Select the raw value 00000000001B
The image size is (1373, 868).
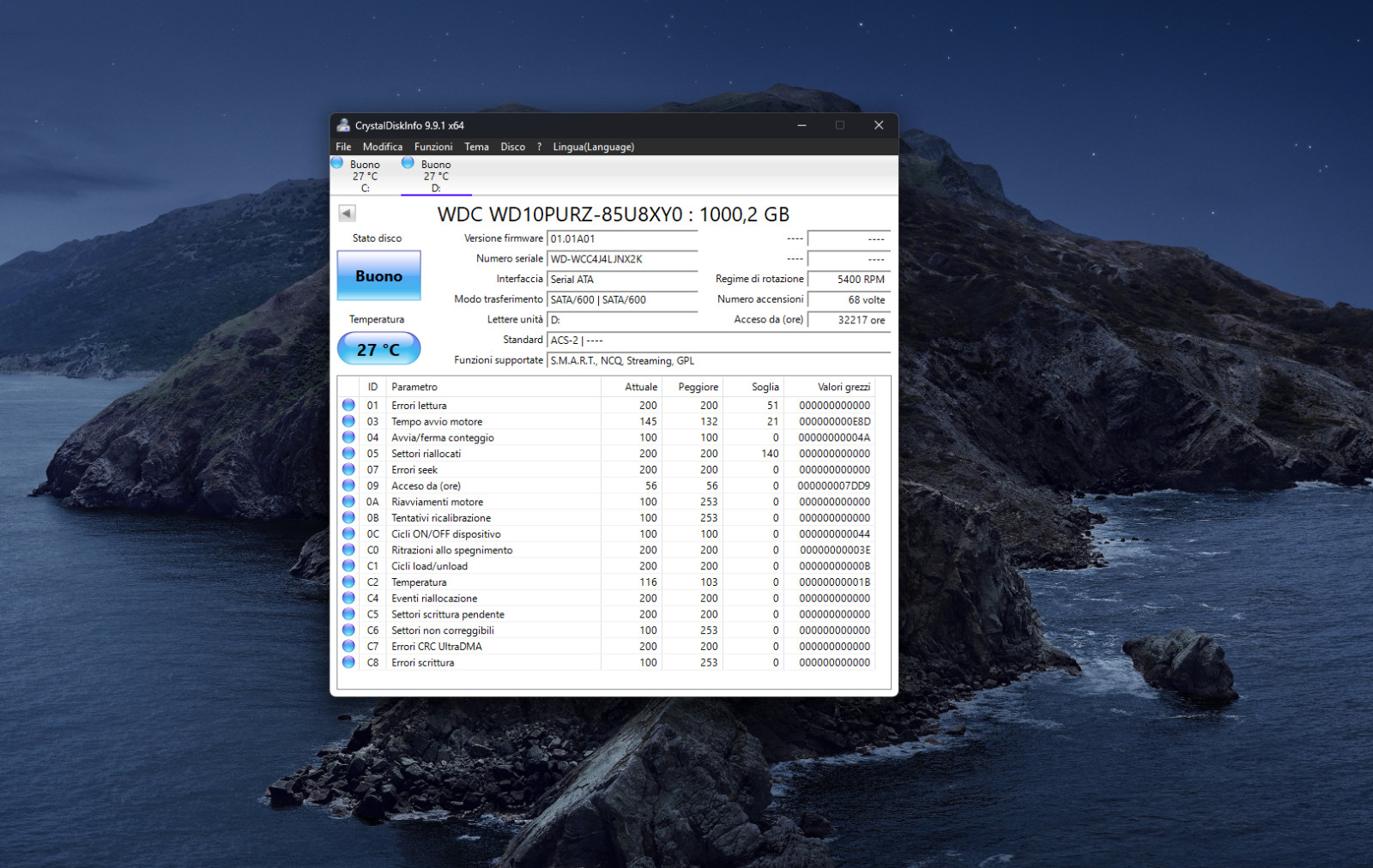(834, 582)
